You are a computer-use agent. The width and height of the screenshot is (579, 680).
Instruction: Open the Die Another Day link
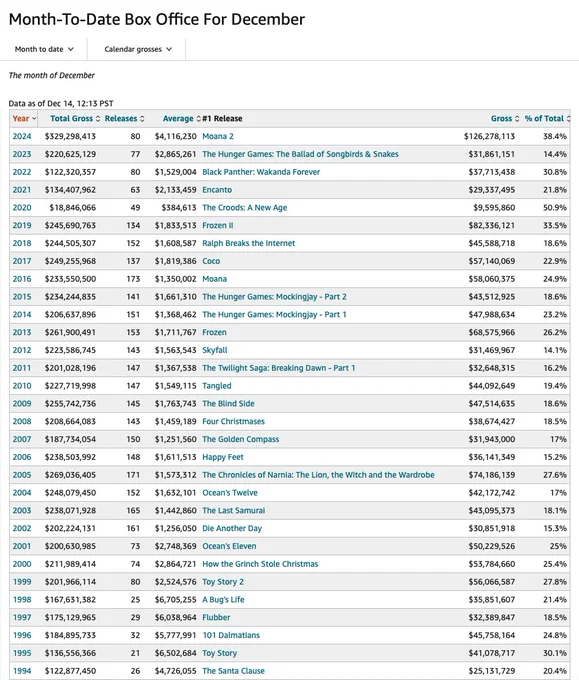pyautogui.click(x=232, y=528)
